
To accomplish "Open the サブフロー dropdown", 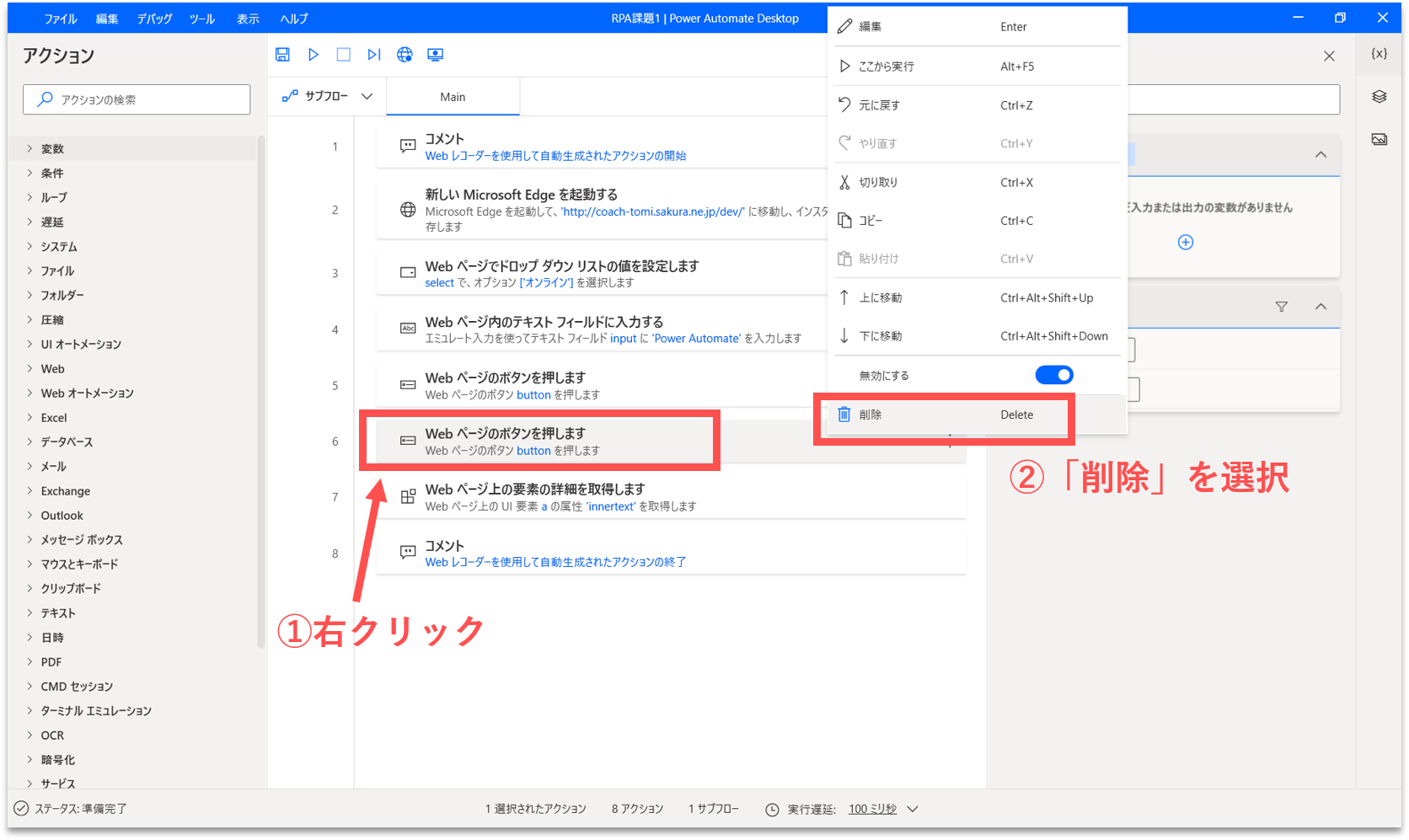I will tap(327, 97).
